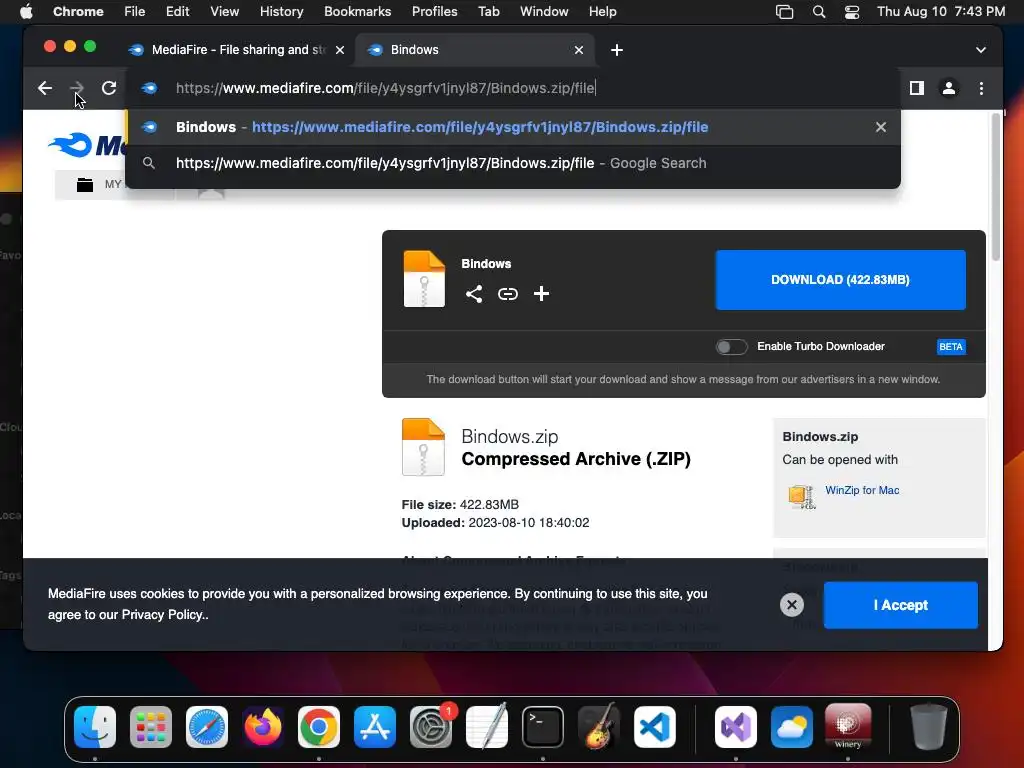1024x768 pixels.
Task: Open App Store from the Dock
Action: click(375, 727)
